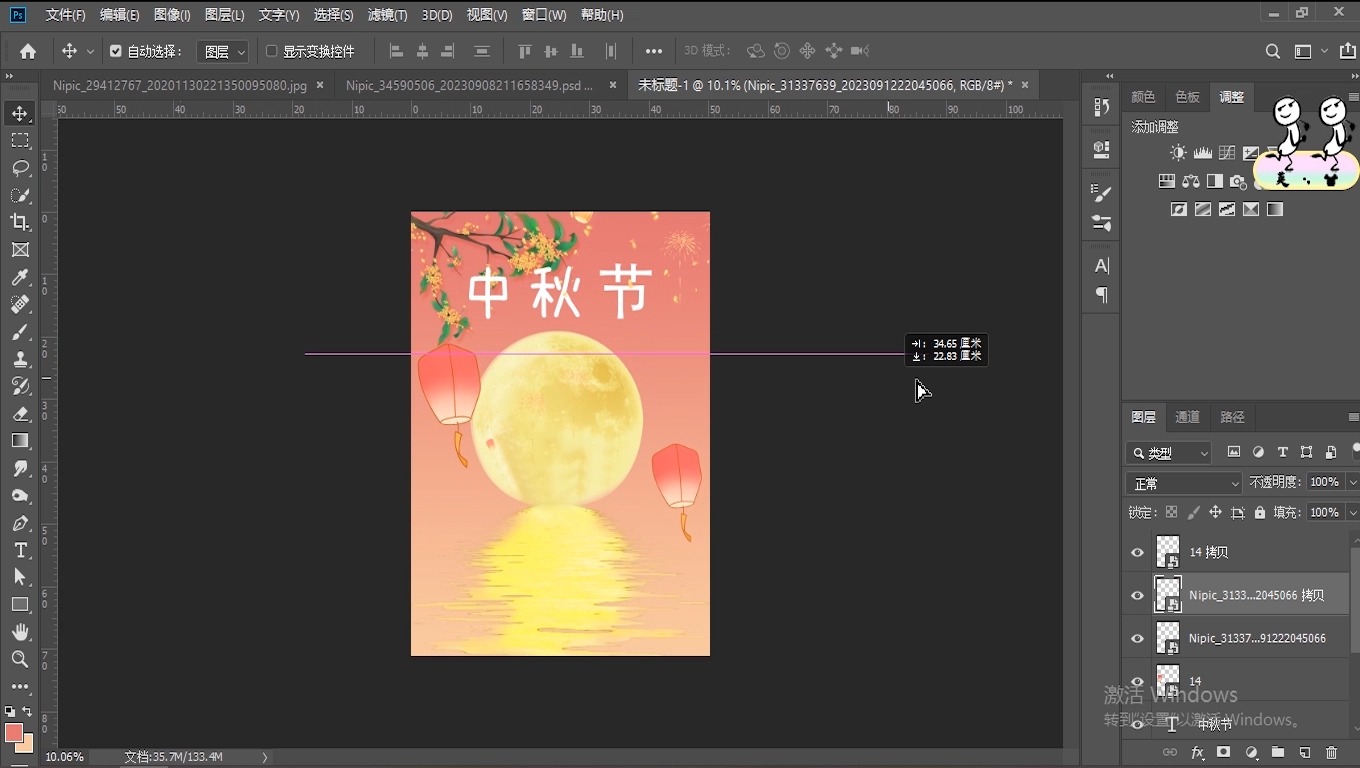Select the Brush tool
Viewport: 1360px width, 768px height.
point(20,332)
